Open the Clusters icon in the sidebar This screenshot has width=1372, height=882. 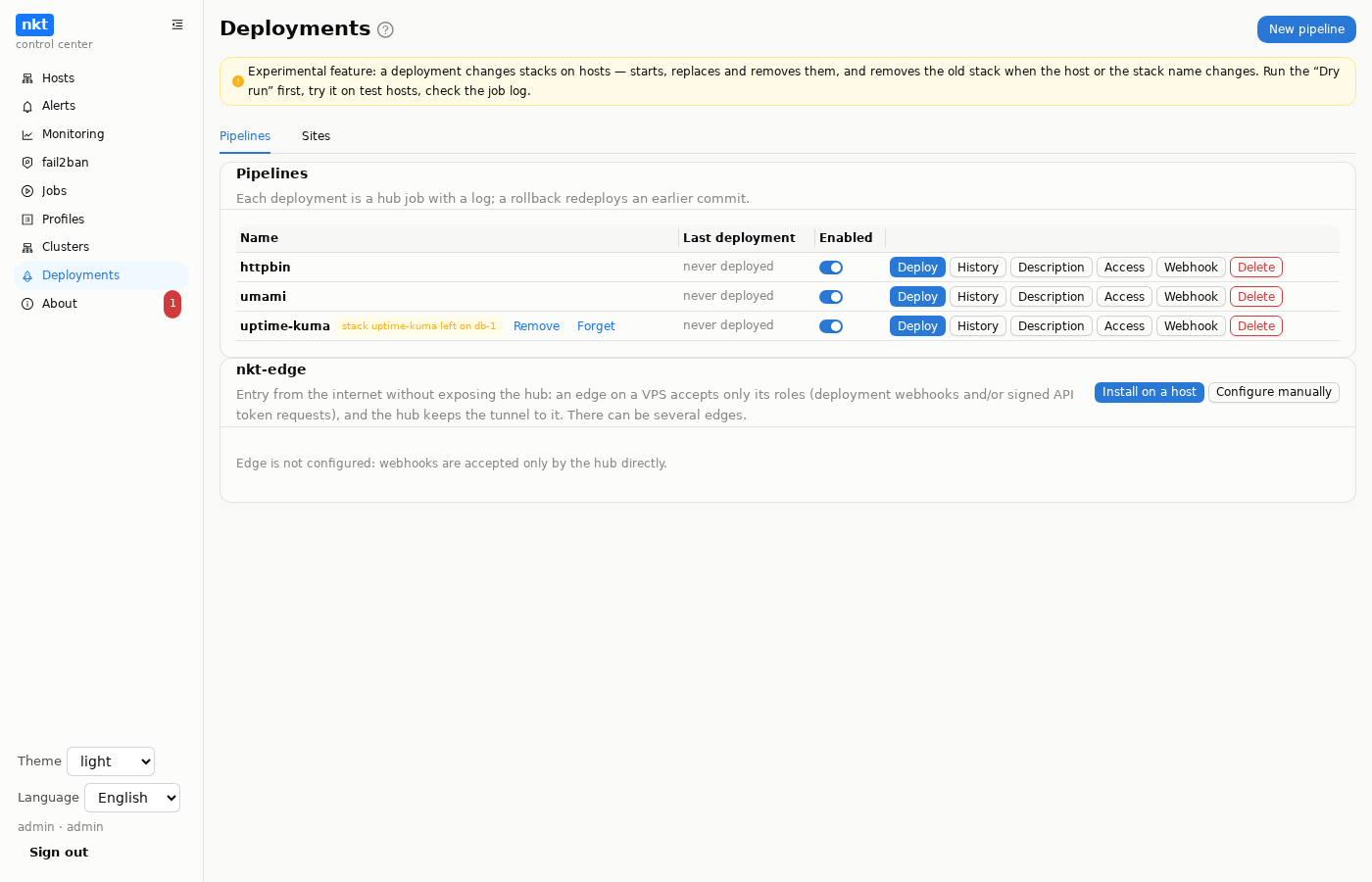point(27,247)
